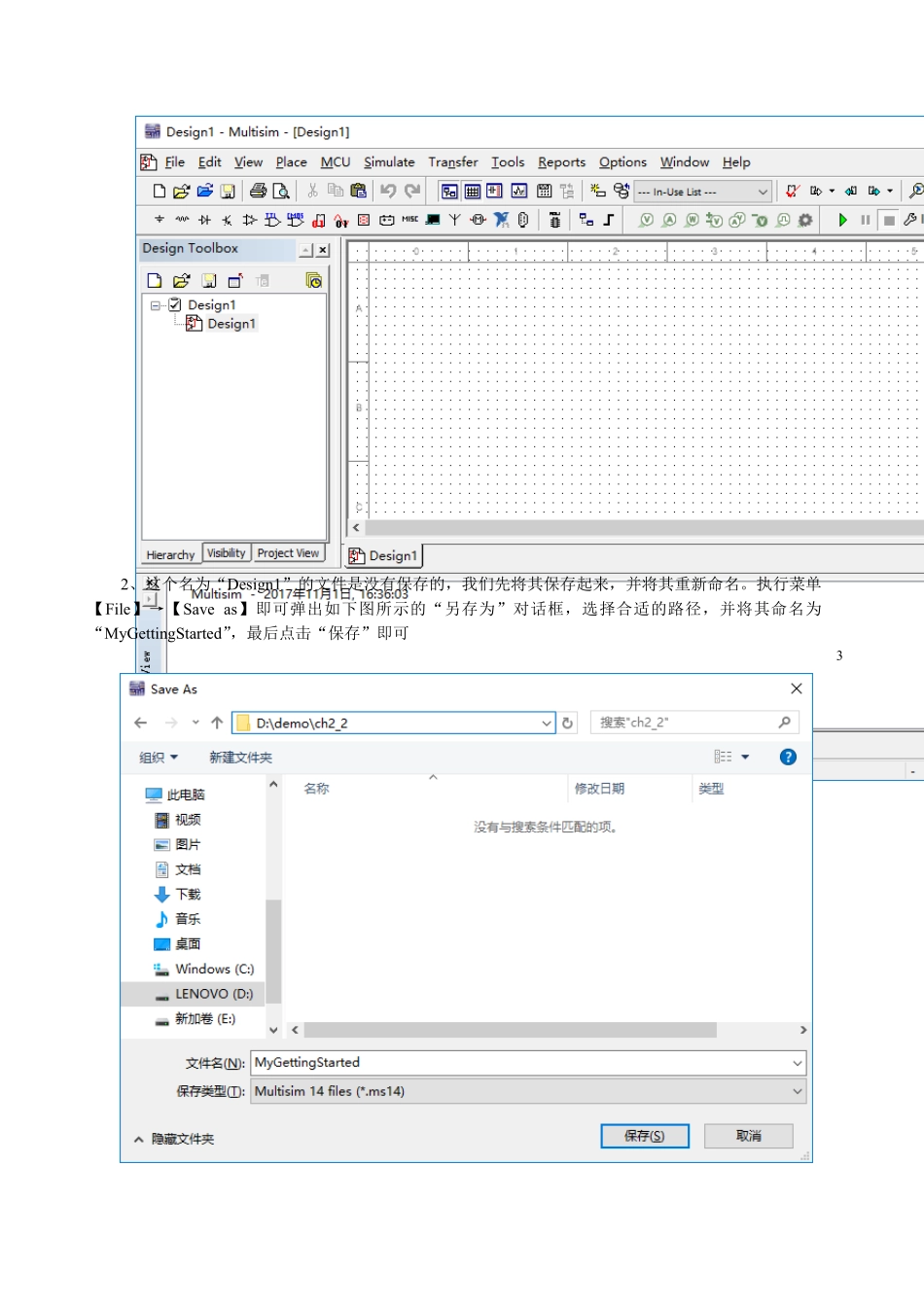Toggle Design1 checkbox in Design Toolbox tree
This screenshot has width=924, height=1307.
click(x=175, y=305)
